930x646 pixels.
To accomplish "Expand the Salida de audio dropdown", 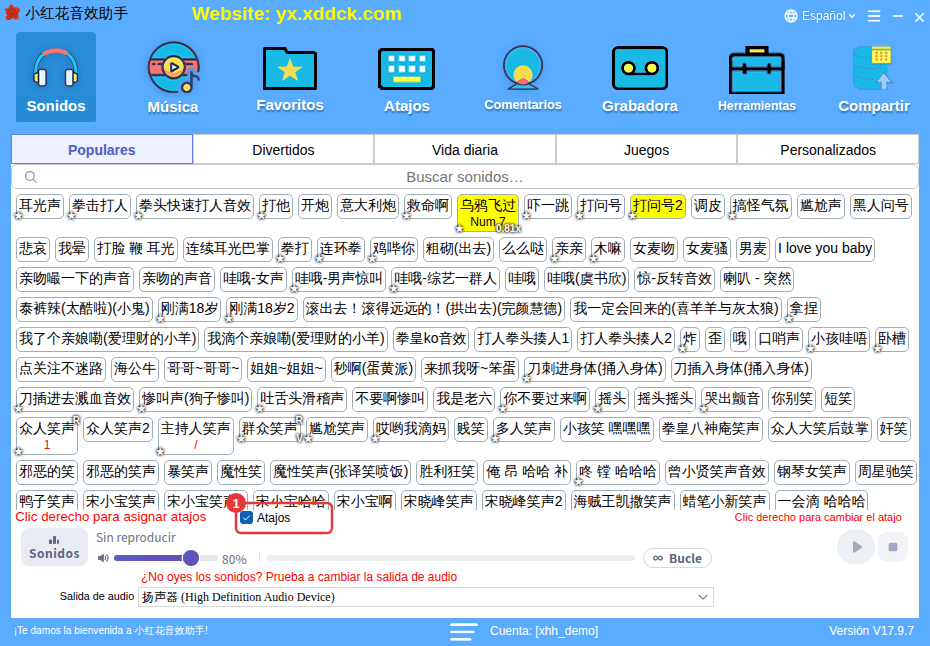I will click(x=425, y=597).
